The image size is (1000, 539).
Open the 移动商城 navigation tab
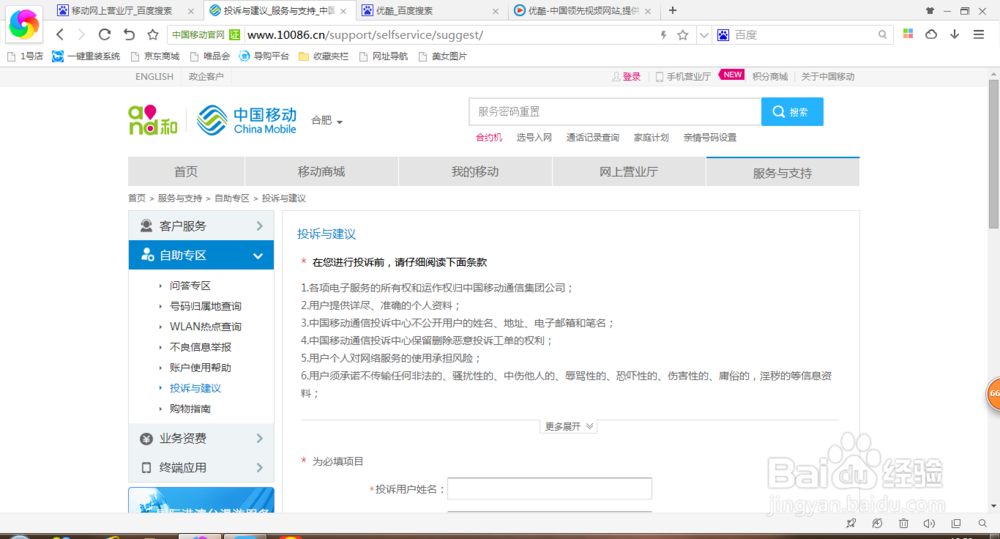click(321, 172)
